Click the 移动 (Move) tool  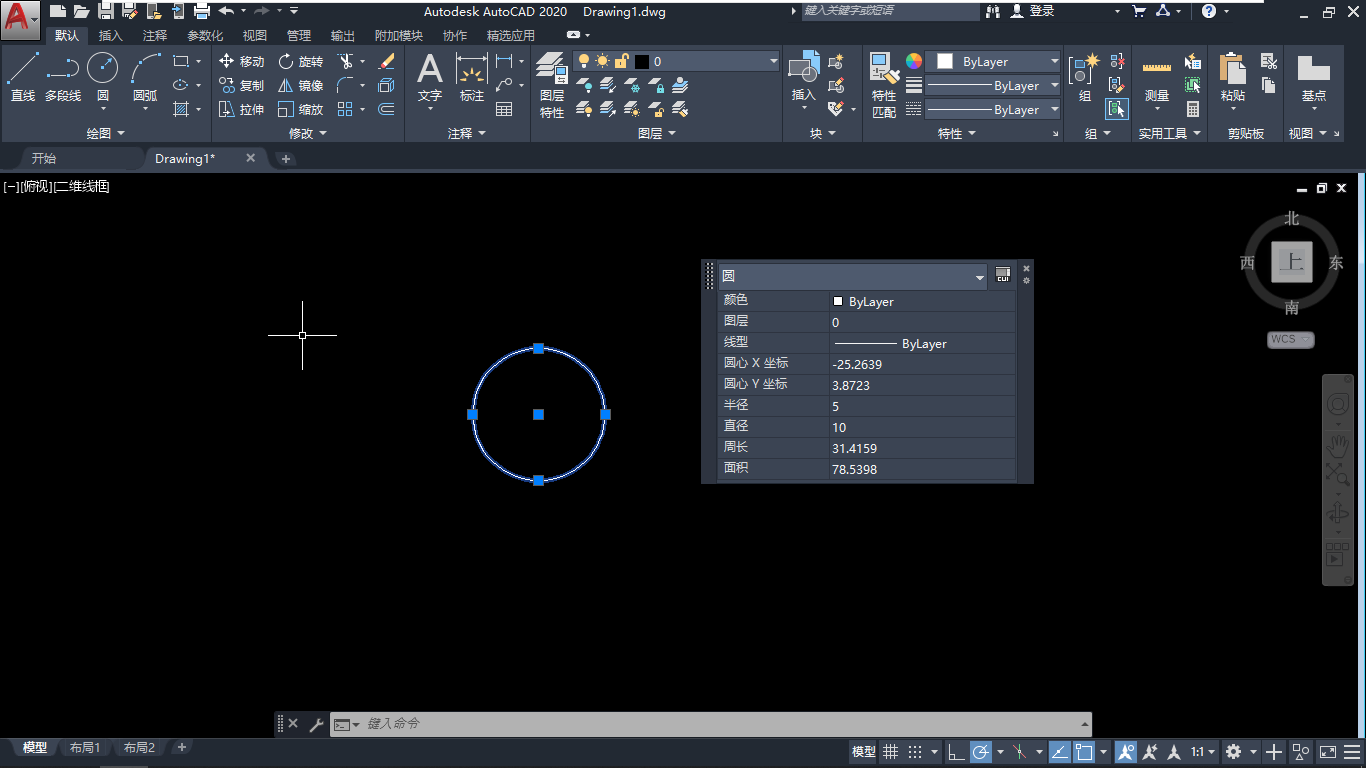coord(241,61)
